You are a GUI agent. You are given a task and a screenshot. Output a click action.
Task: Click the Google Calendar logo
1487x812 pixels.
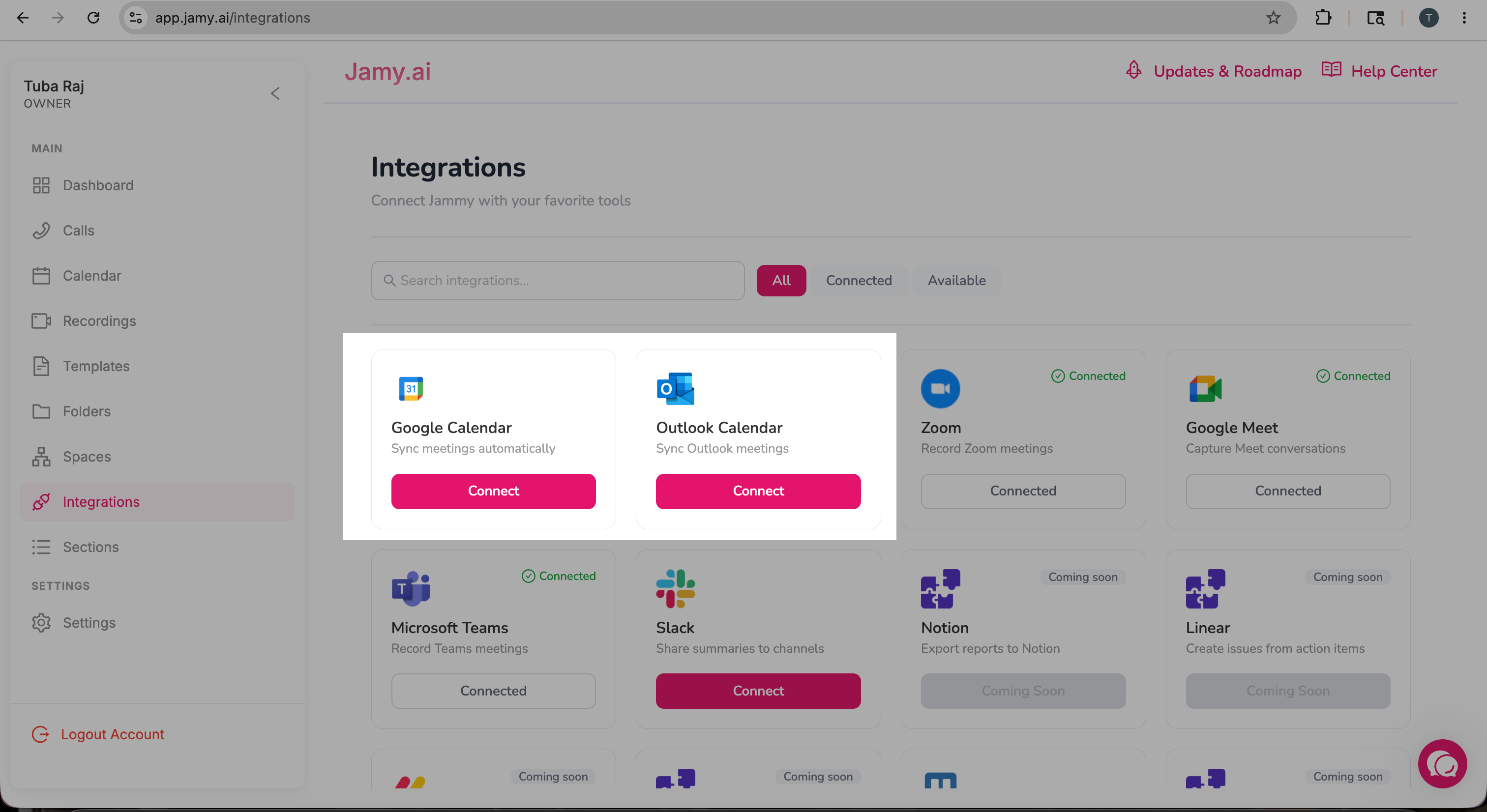tap(411, 388)
